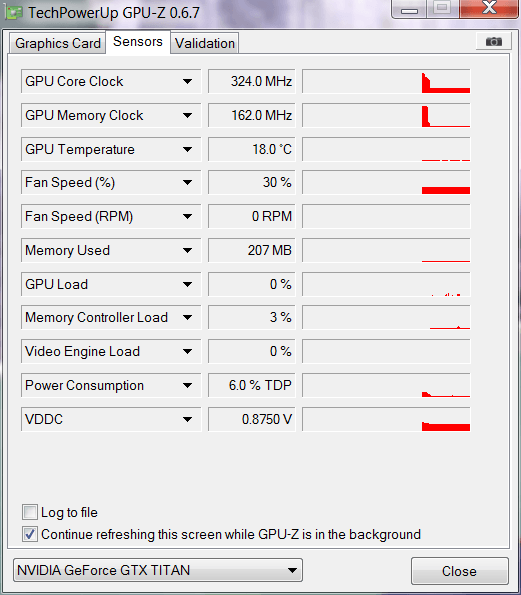The image size is (521, 595).
Task: Click the camera screenshot icon
Action: [x=494, y=41]
